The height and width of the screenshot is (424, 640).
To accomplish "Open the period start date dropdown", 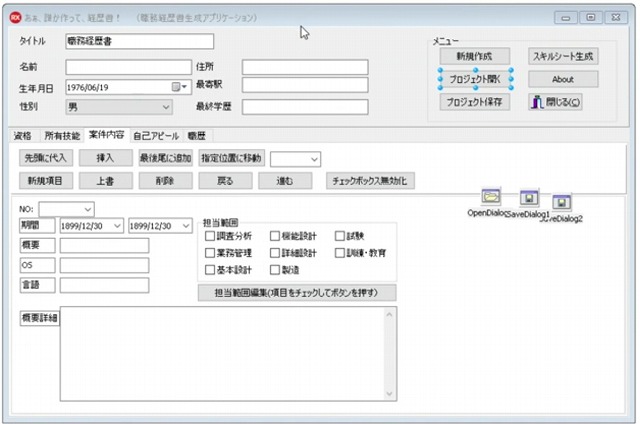I will click(117, 226).
